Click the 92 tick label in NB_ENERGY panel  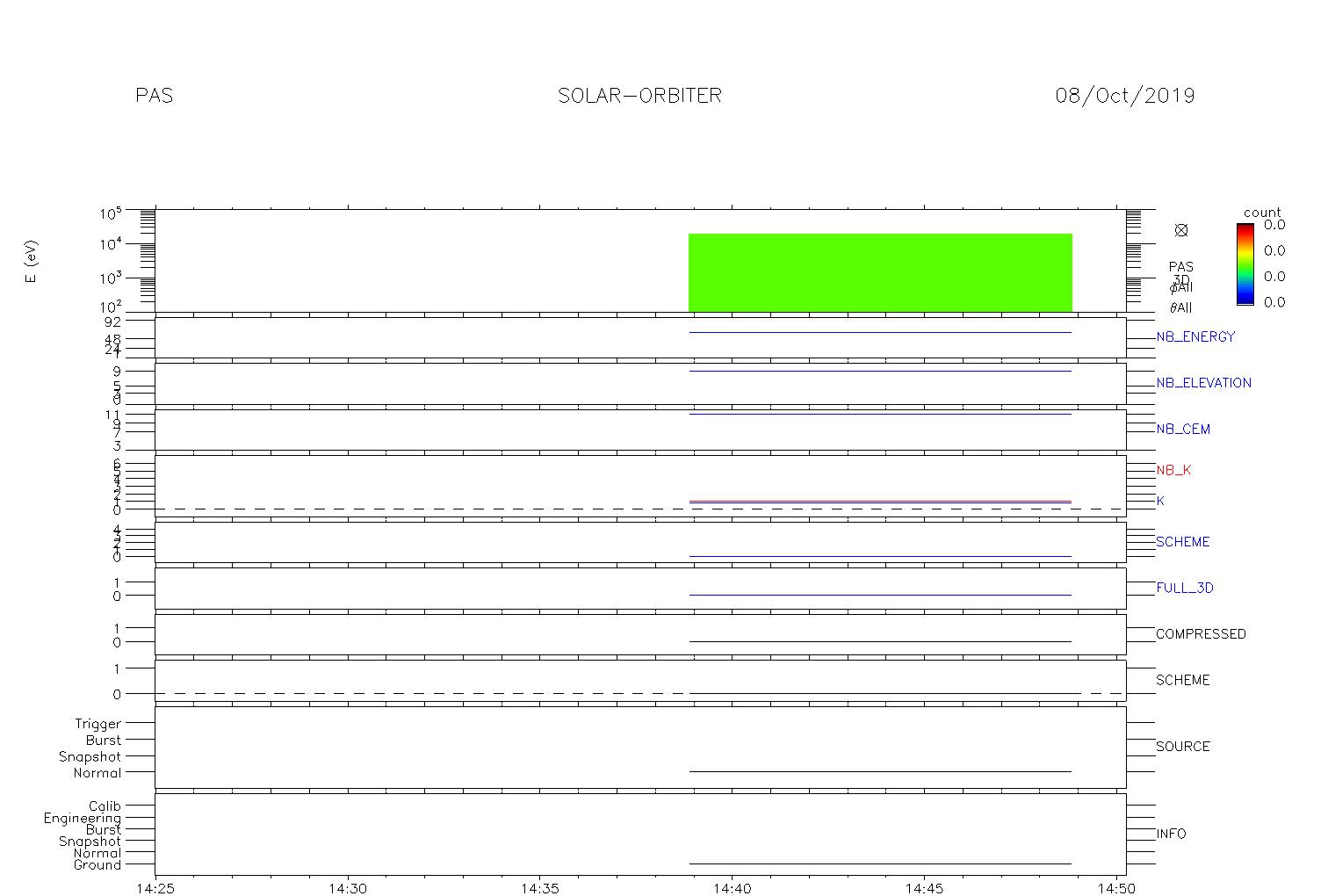point(112,322)
